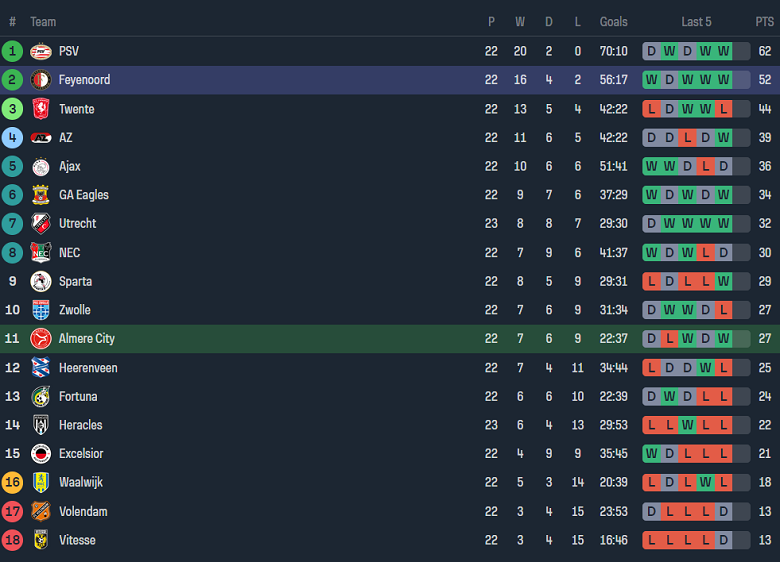Open the Utrecht team link
This screenshot has height=562, width=780.
(x=78, y=224)
